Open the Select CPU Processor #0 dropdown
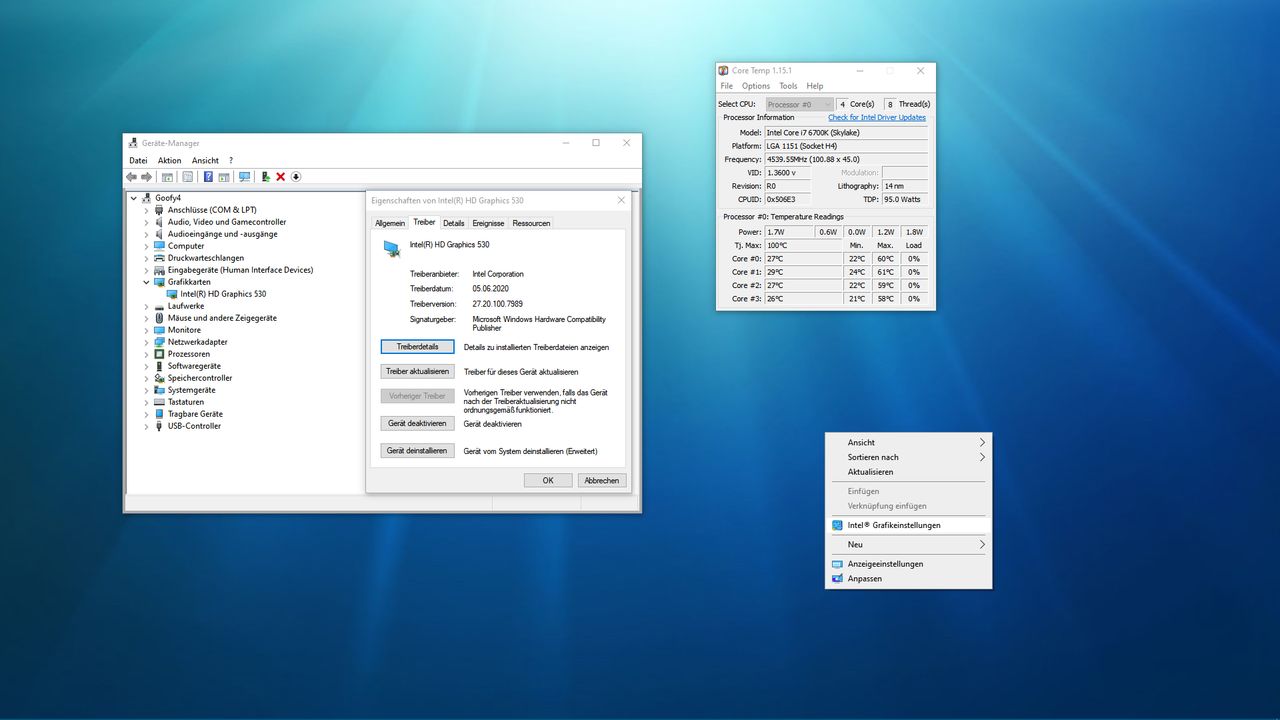The image size is (1280, 720). [x=799, y=104]
